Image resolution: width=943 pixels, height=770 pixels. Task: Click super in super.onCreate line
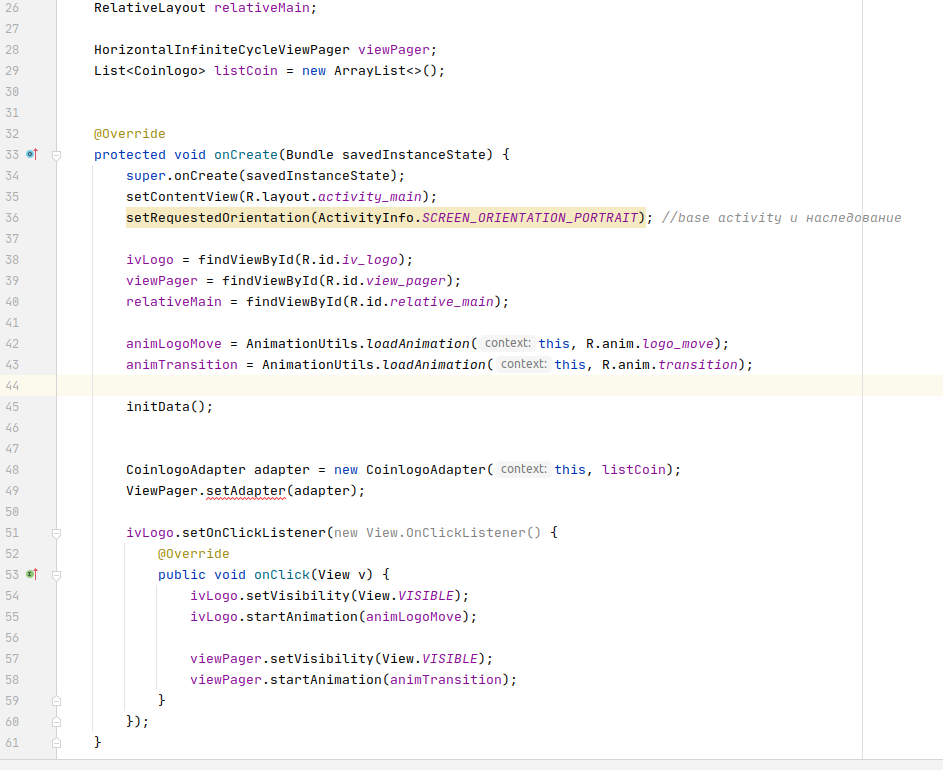146,176
